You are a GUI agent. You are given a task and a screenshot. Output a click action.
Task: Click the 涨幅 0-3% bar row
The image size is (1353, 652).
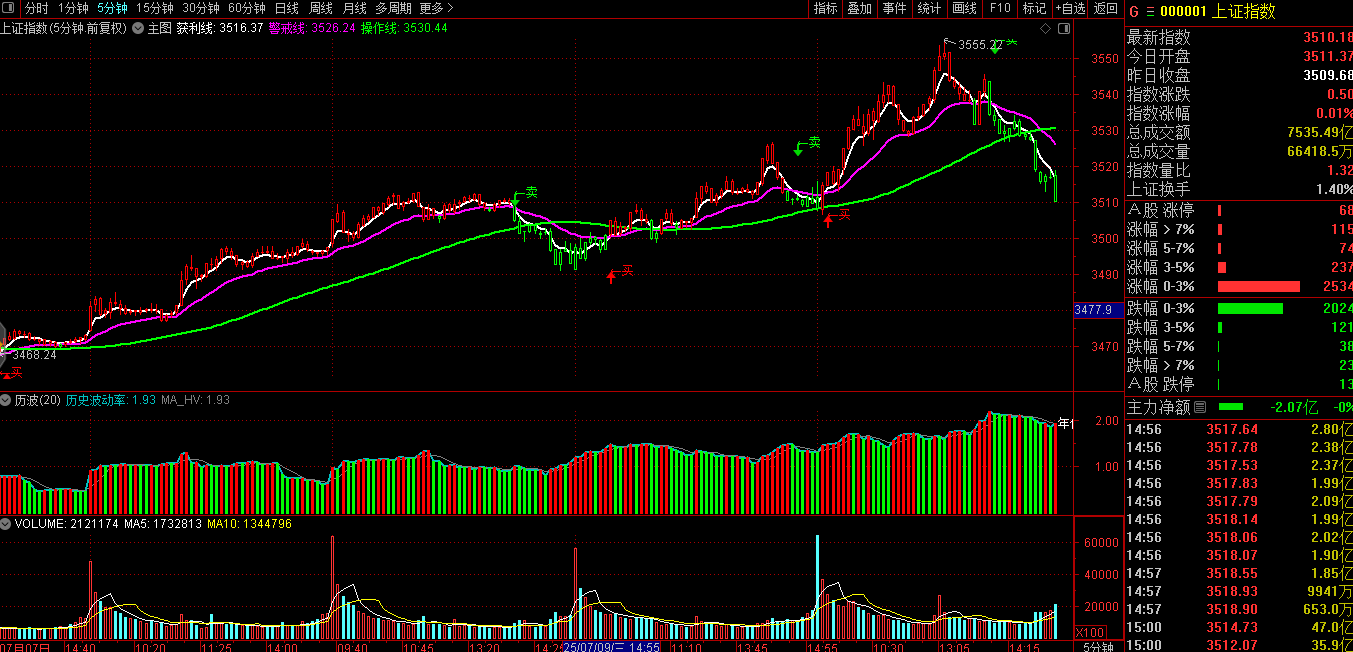pos(1240,286)
